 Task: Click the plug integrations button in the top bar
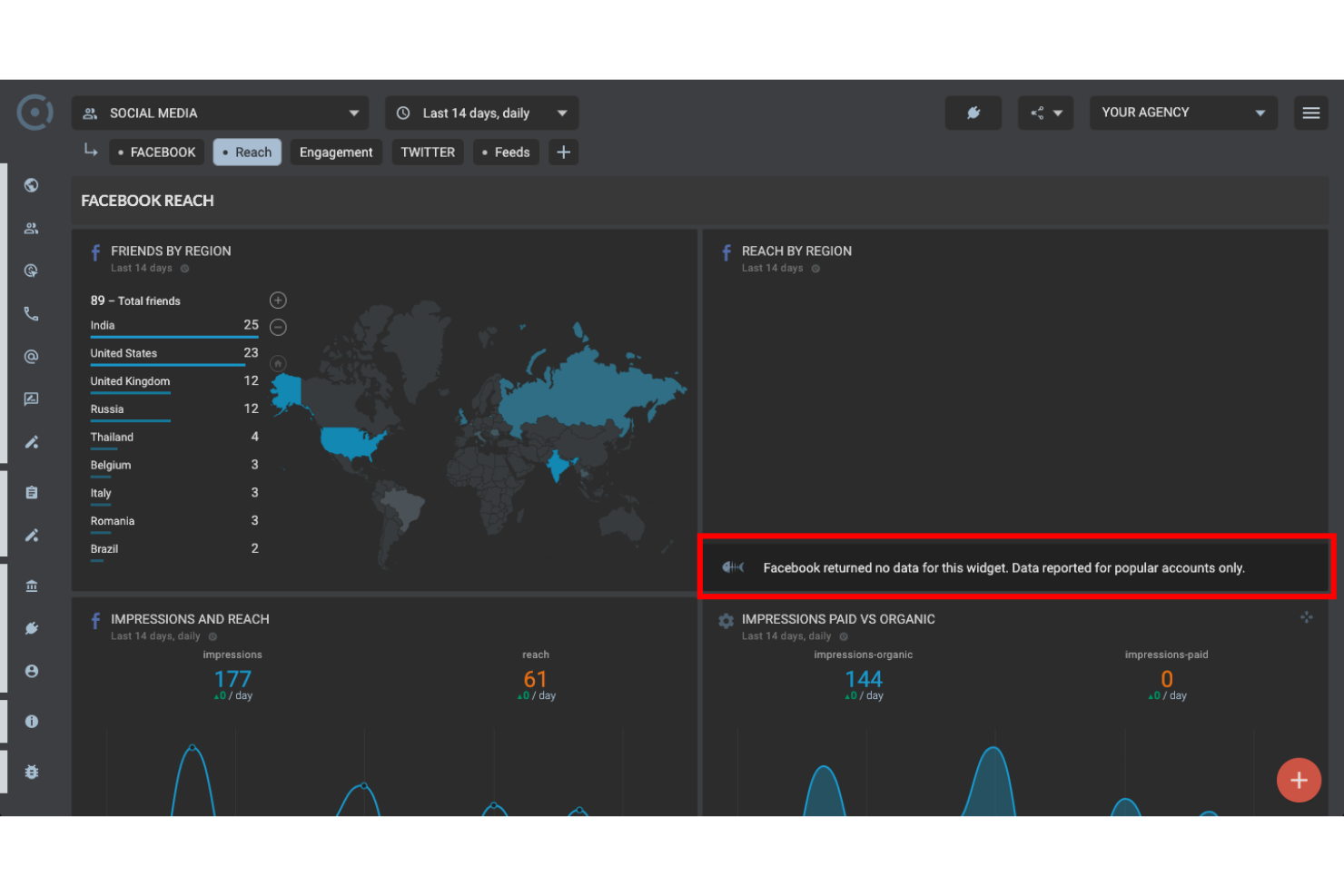(x=973, y=113)
